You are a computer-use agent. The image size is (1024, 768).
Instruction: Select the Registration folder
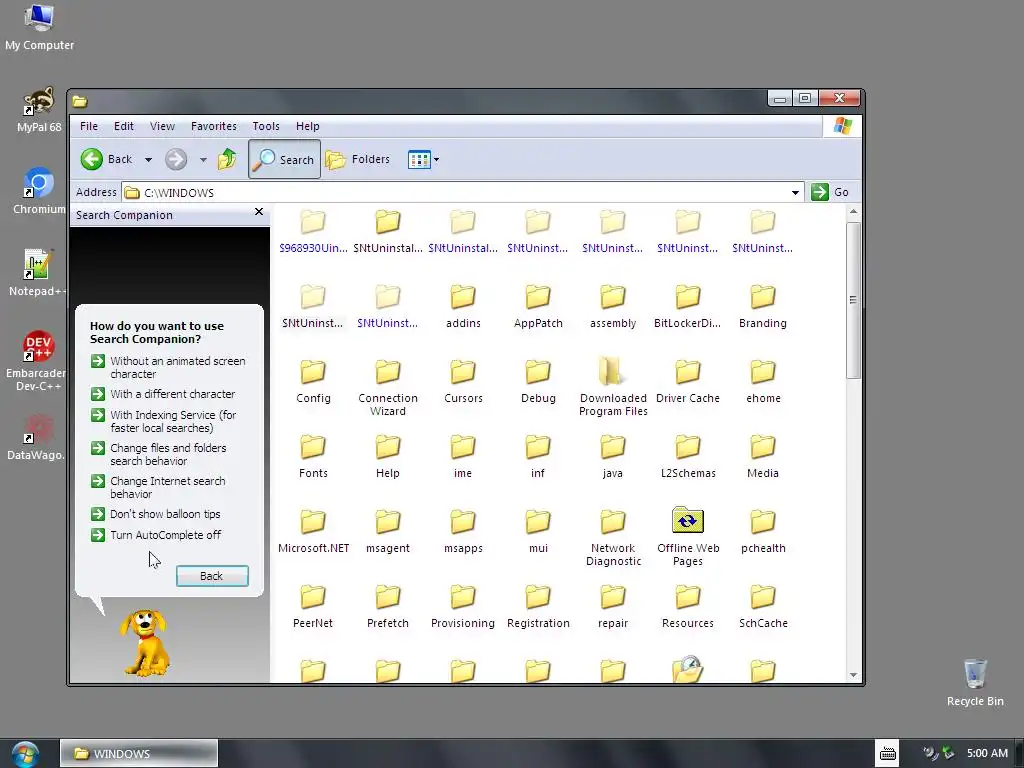pos(538,607)
